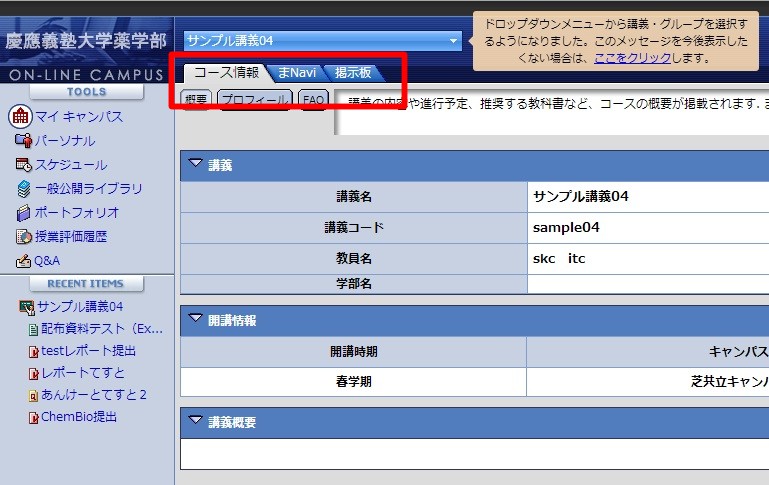
Task: Click the パーソナル icon in sidebar
Action: (x=24, y=141)
